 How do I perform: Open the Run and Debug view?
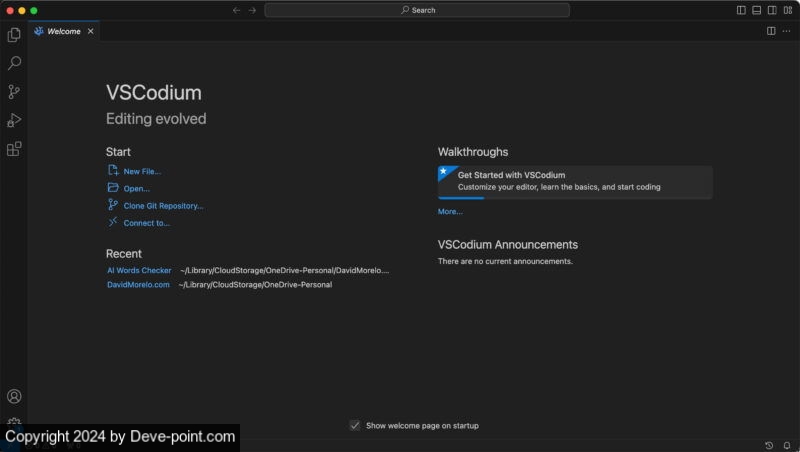tap(14, 120)
